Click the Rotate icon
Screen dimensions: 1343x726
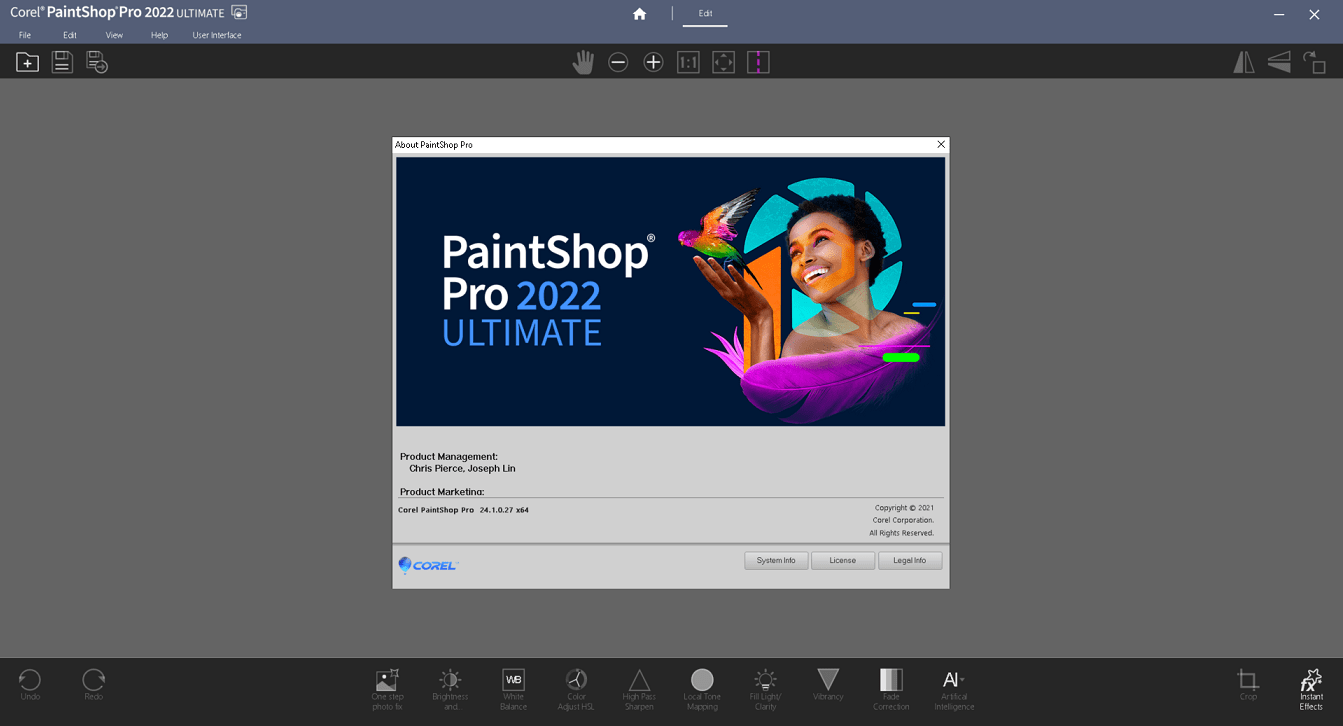[x=1314, y=62]
